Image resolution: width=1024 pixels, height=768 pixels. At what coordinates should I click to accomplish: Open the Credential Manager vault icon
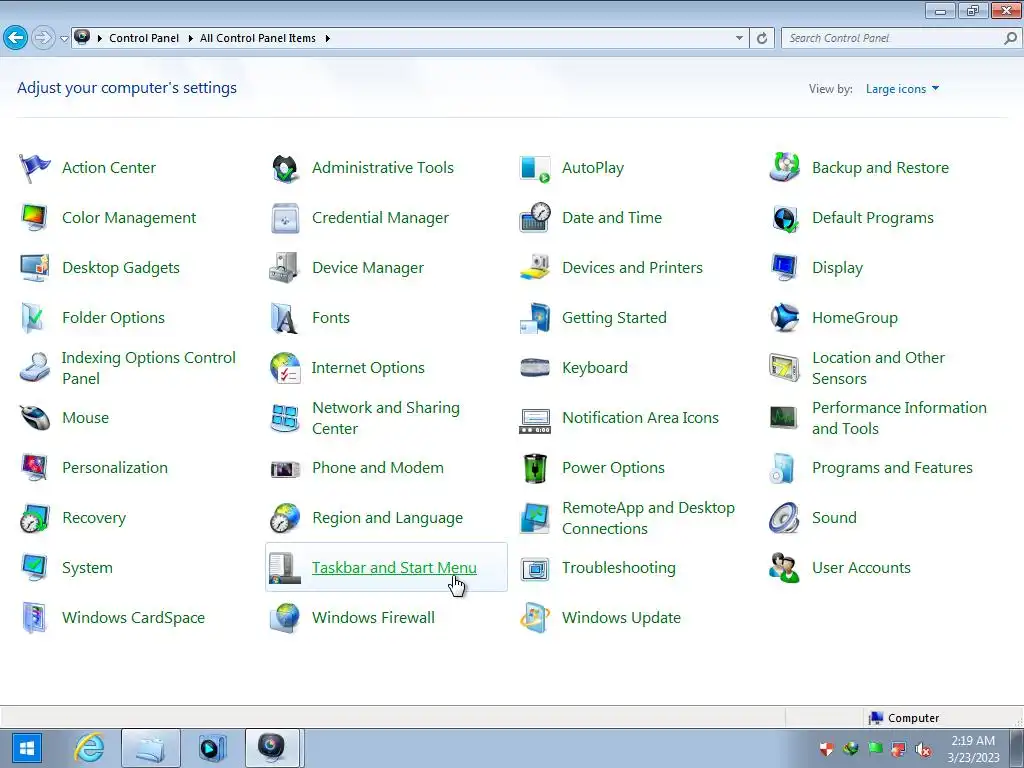285,218
